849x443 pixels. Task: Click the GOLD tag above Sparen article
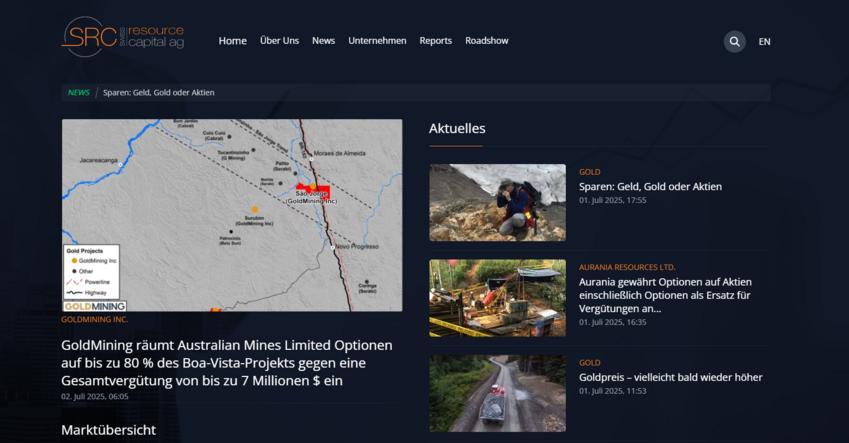pos(590,172)
